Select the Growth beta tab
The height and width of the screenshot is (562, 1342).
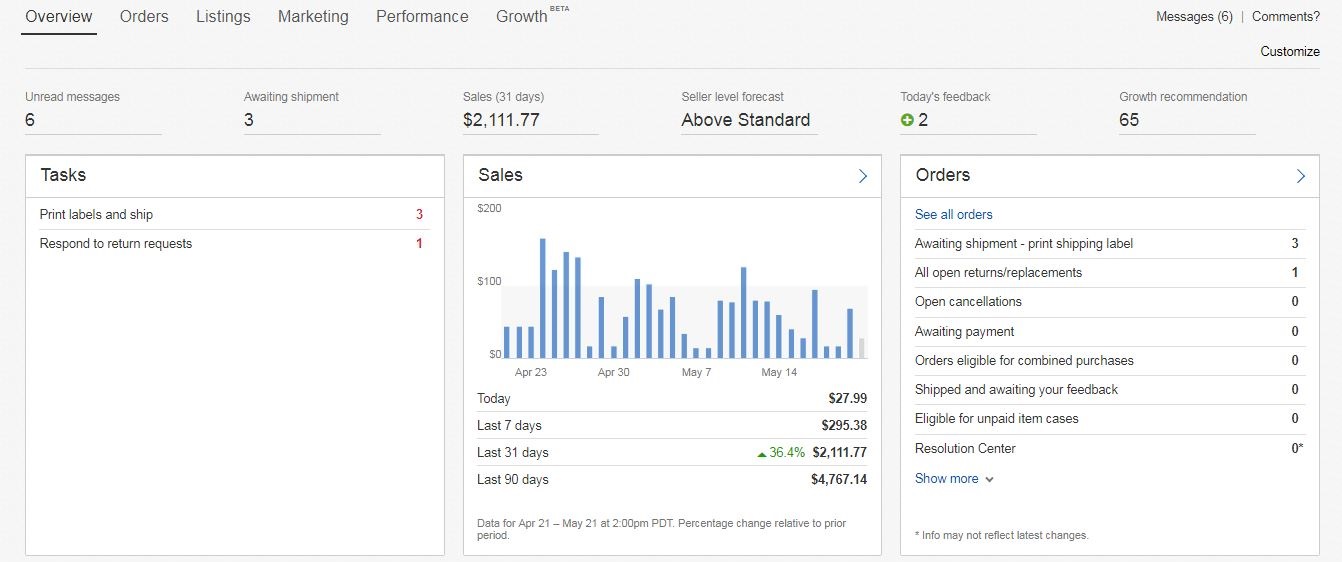pyautogui.click(x=522, y=17)
